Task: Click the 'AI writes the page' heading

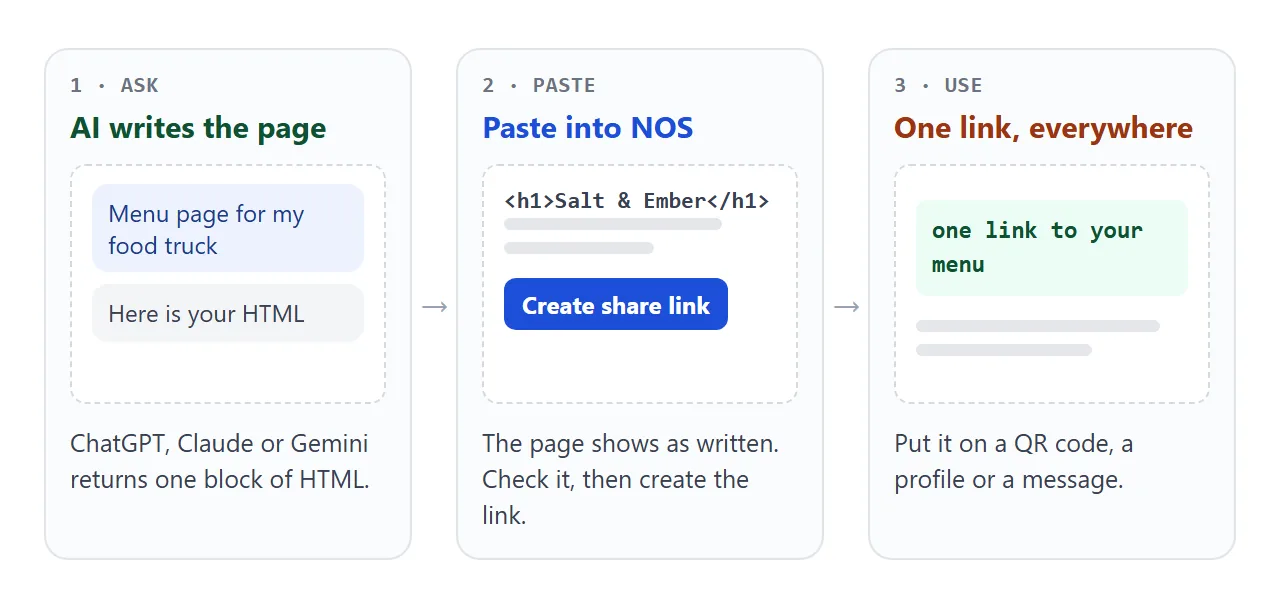Action: [x=198, y=128]
